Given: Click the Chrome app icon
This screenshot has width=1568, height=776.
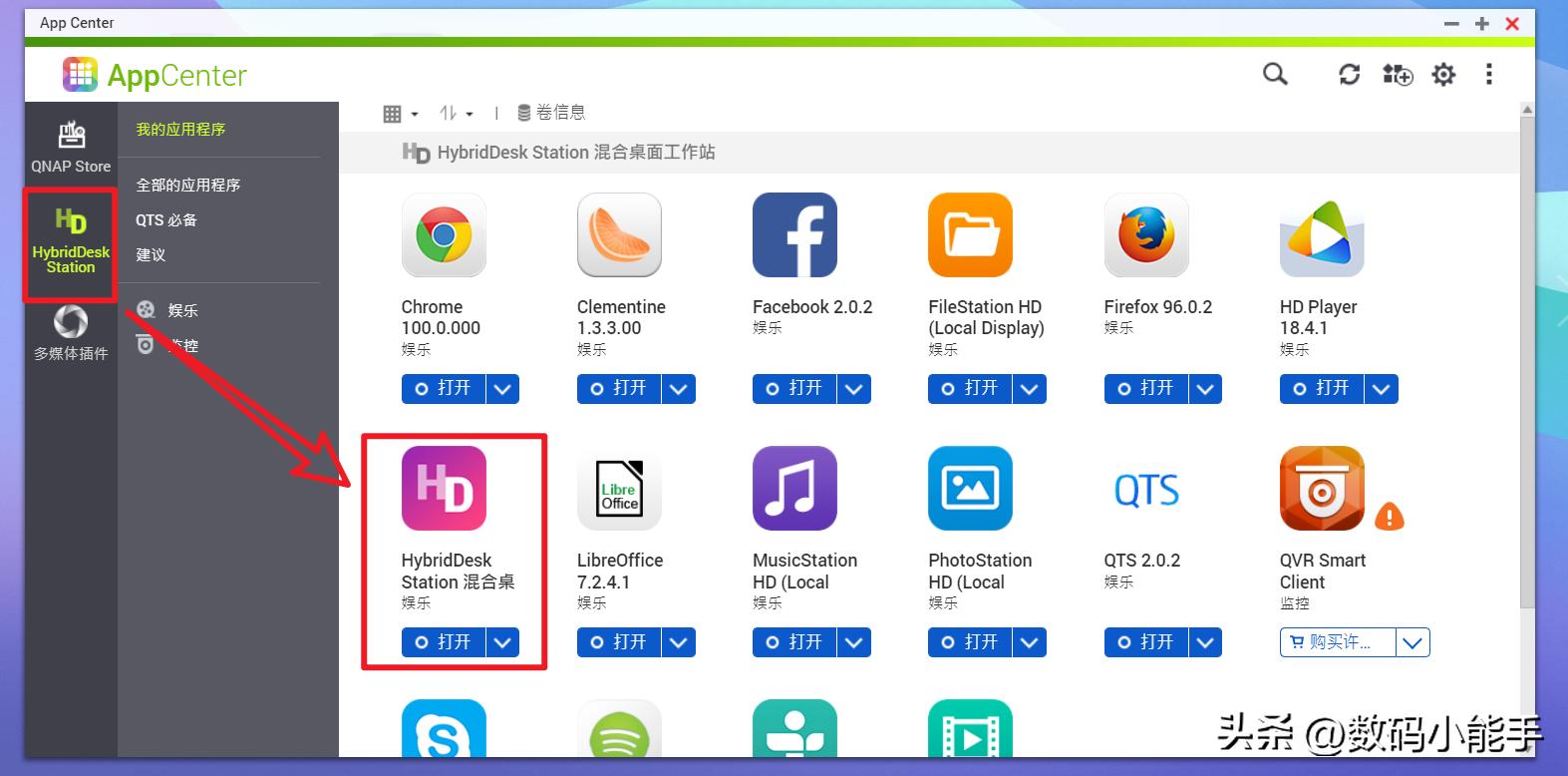Looking at the screenshot, I should click(444, 235).
